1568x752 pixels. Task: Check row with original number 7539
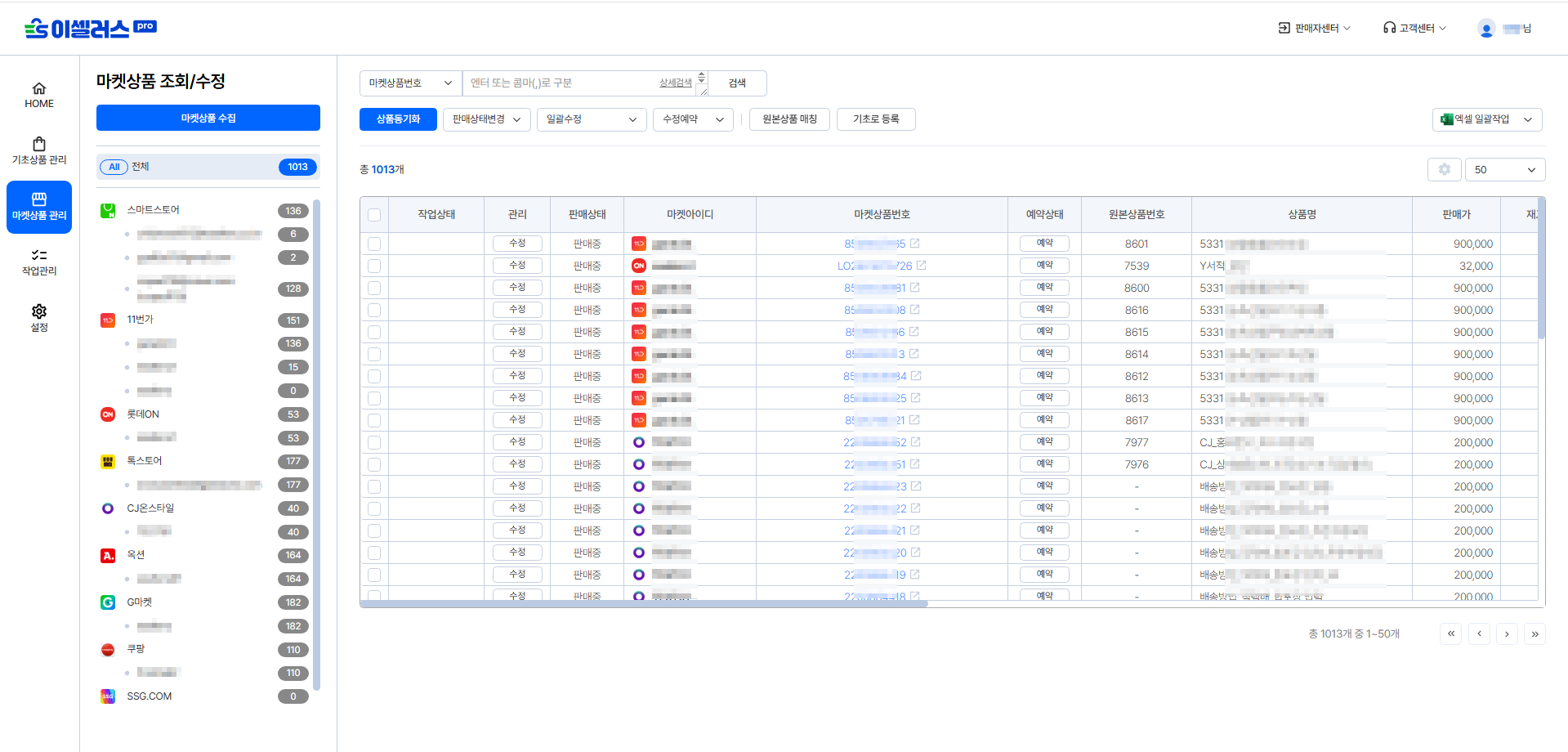(374, 266)
